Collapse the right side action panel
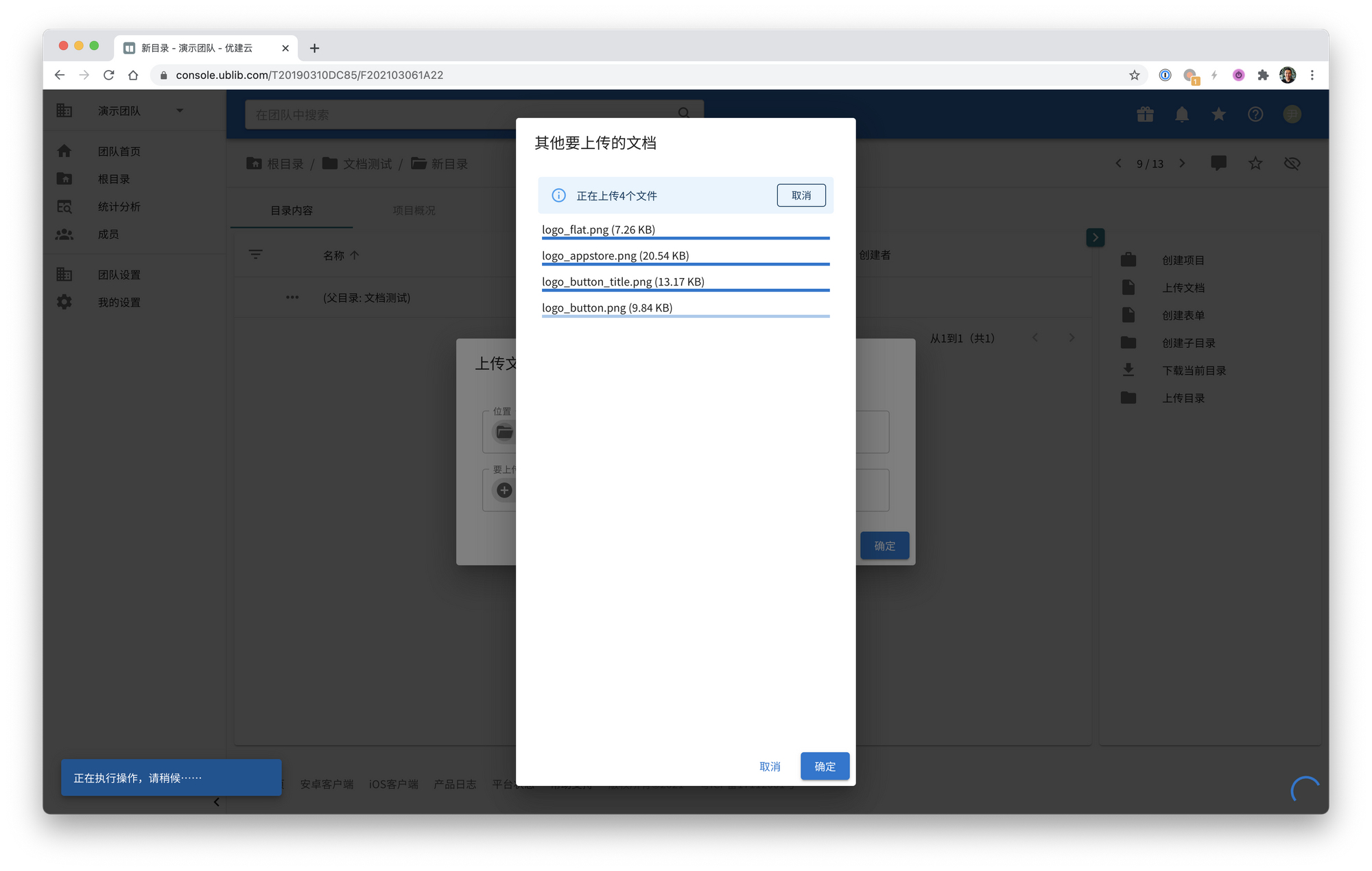 1095,237
